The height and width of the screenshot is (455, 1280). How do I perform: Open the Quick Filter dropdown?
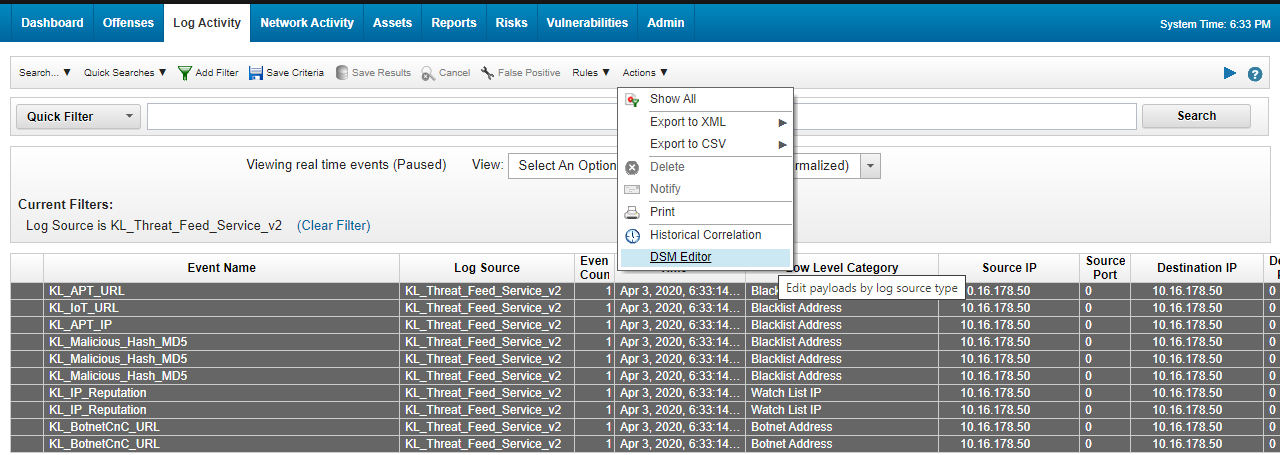77,117
